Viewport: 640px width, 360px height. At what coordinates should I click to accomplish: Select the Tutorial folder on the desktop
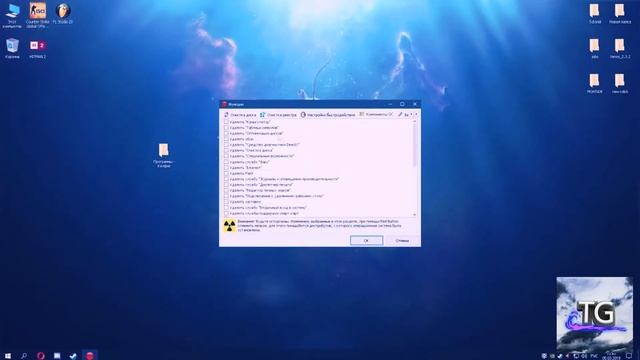pos(595,13)
